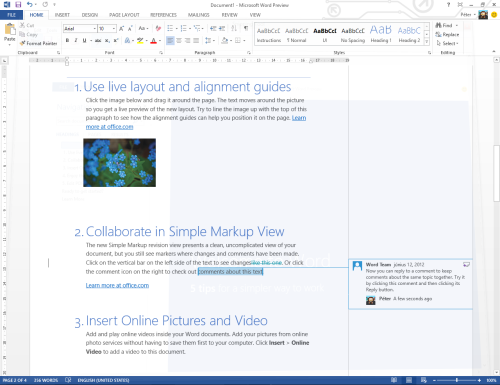Apply bullet list formatting
The width and height of the screenshot is (500, 385).
pos(170,28)
